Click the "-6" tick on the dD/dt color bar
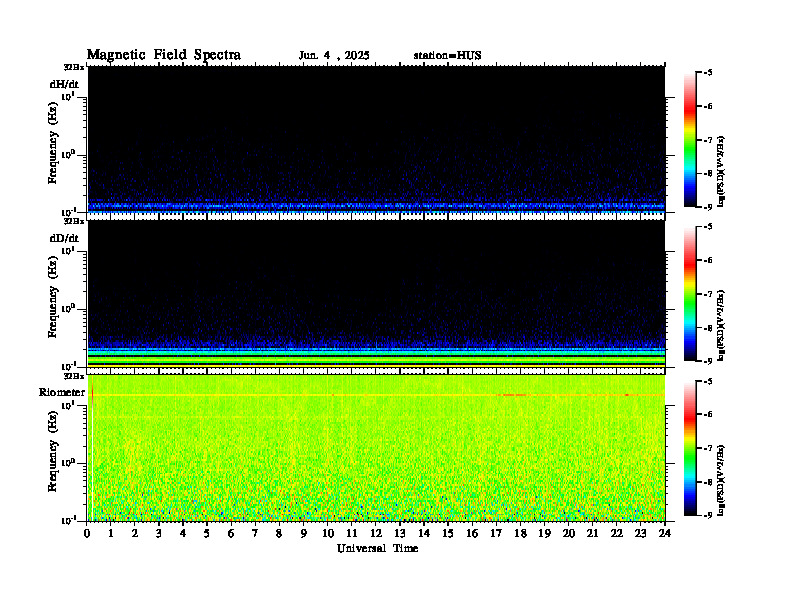 708,260
